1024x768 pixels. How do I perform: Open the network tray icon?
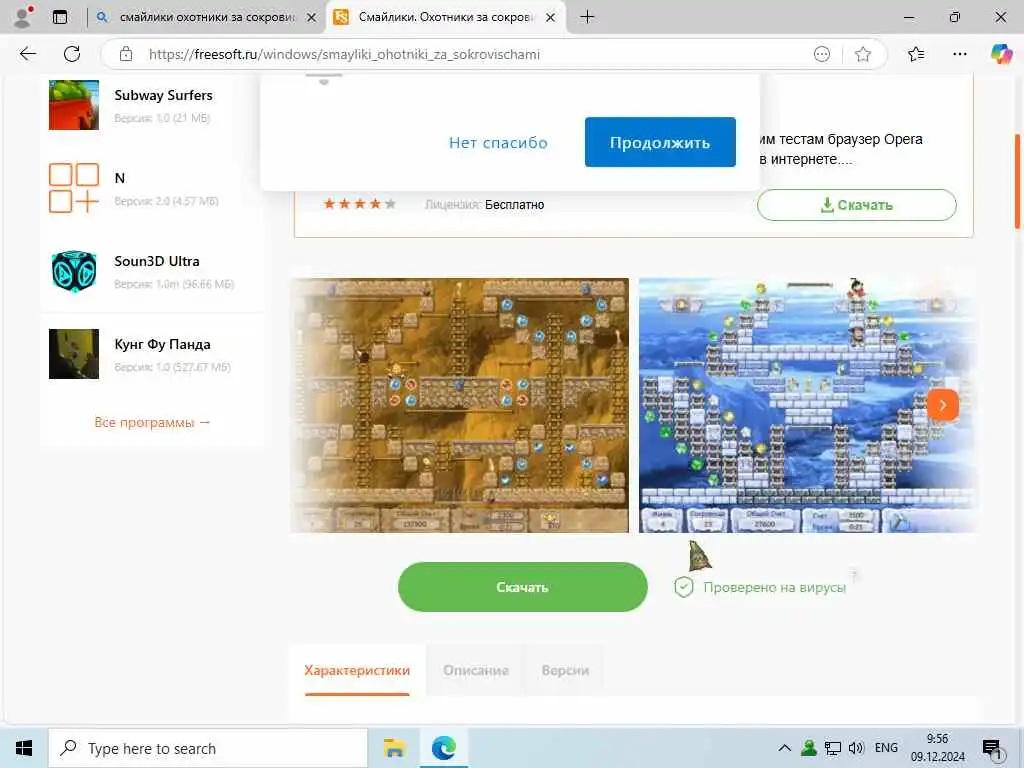pyautogui.click(x=833, y=748)
